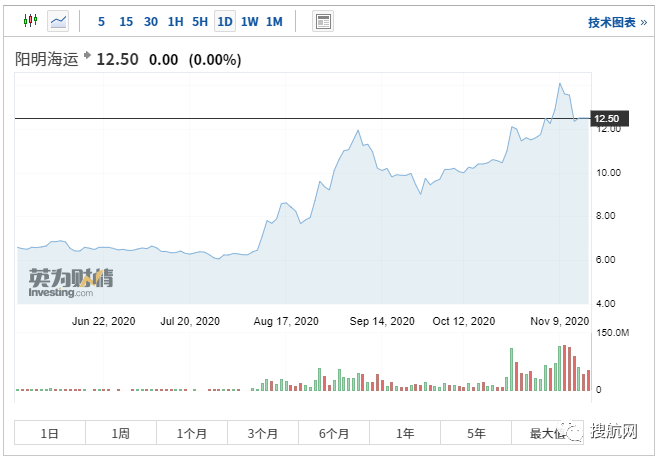Screen dimensions: 658x460
Task: Show the 1日 time range
Action: tap(50, 433)
